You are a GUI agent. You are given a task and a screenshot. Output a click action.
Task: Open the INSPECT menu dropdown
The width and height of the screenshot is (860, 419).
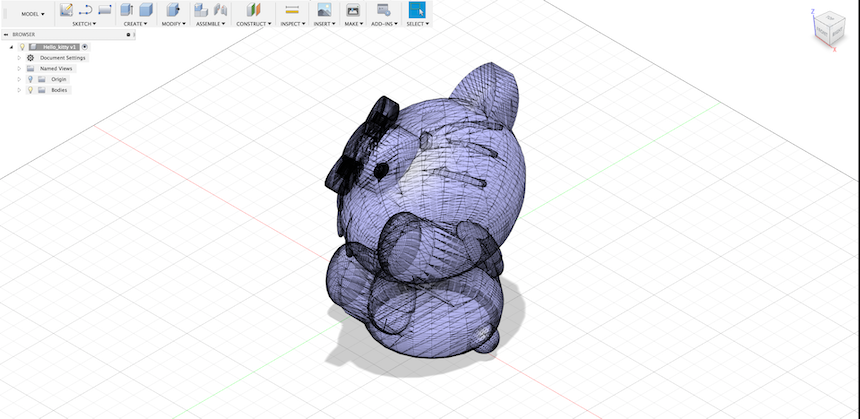tap(292, 24)
